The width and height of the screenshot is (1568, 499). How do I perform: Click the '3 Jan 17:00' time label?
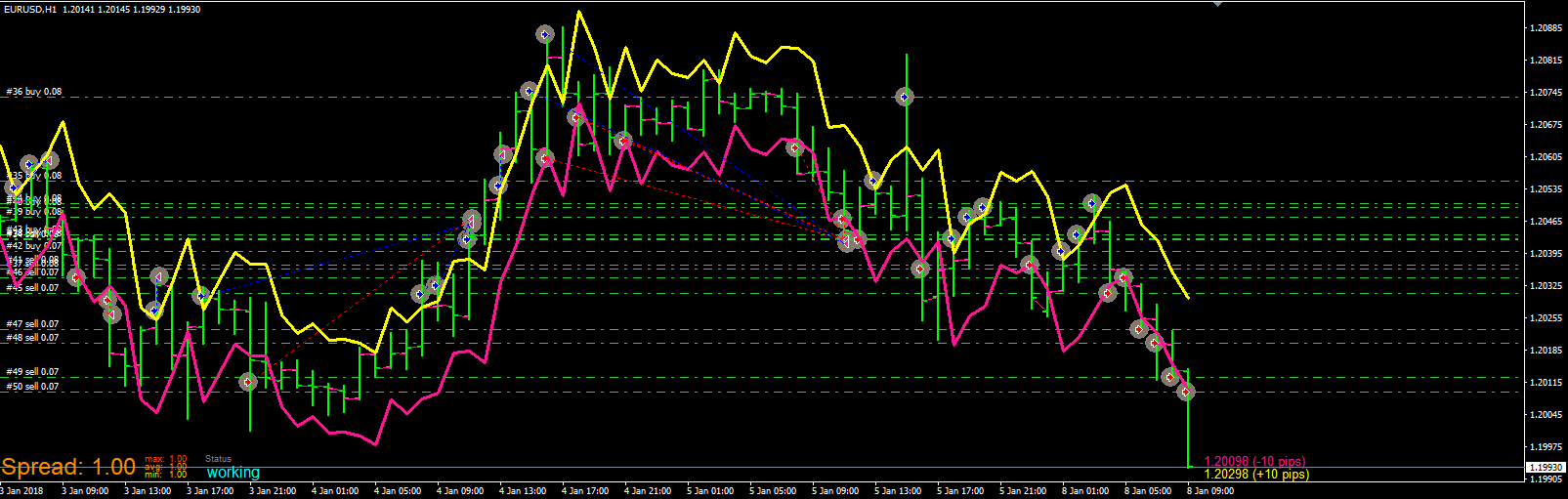[210, 491]
